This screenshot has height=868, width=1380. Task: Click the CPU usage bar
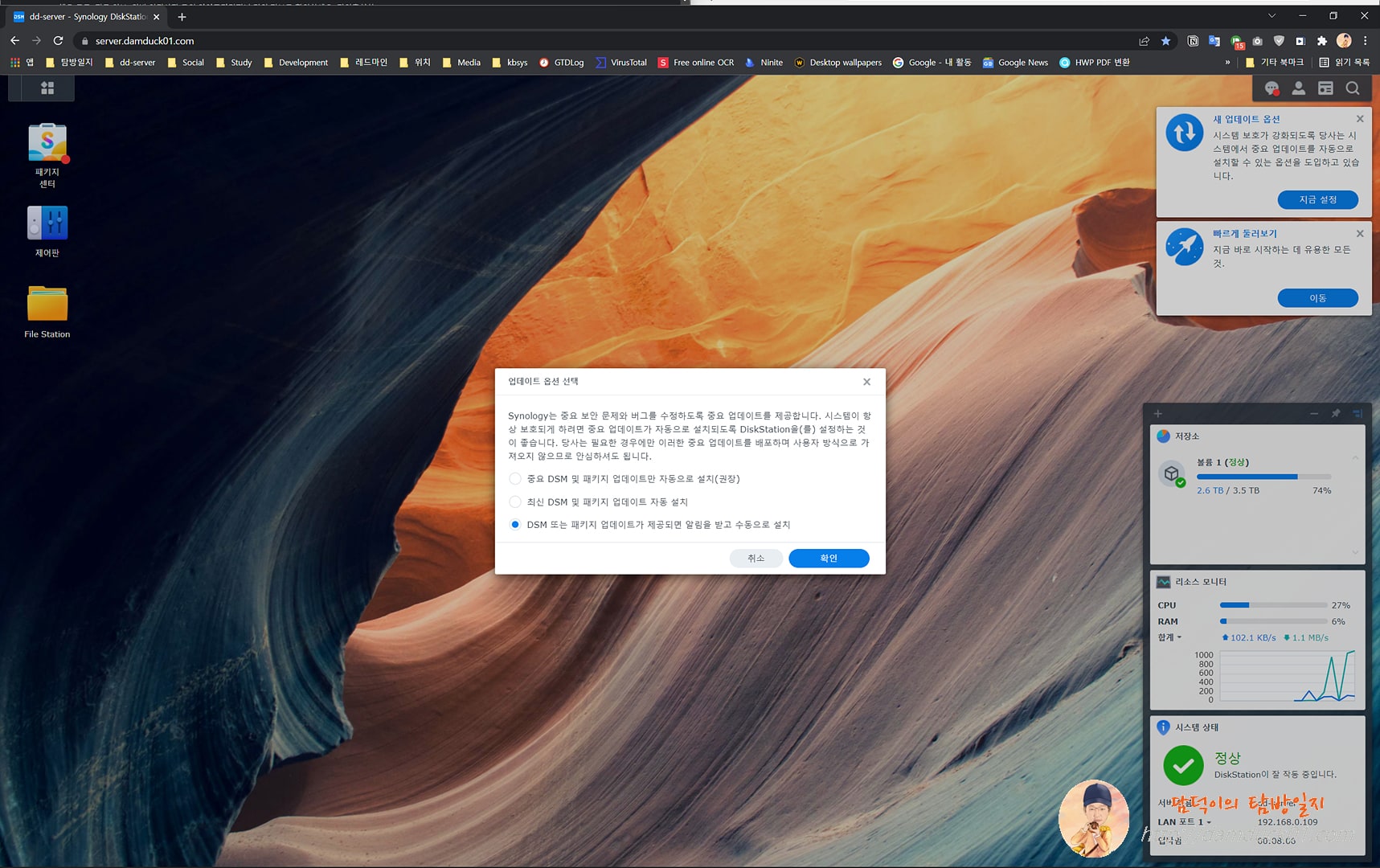[x=1273, y=605]
